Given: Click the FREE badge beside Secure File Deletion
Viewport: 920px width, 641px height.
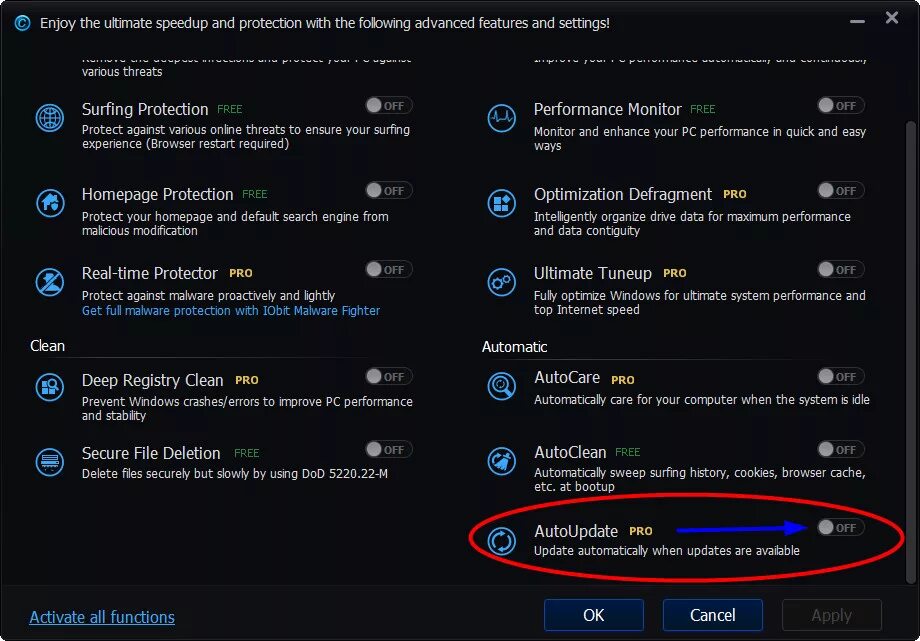Looking at the screenshot, I should pyautogui.click(x=246, y=453).
